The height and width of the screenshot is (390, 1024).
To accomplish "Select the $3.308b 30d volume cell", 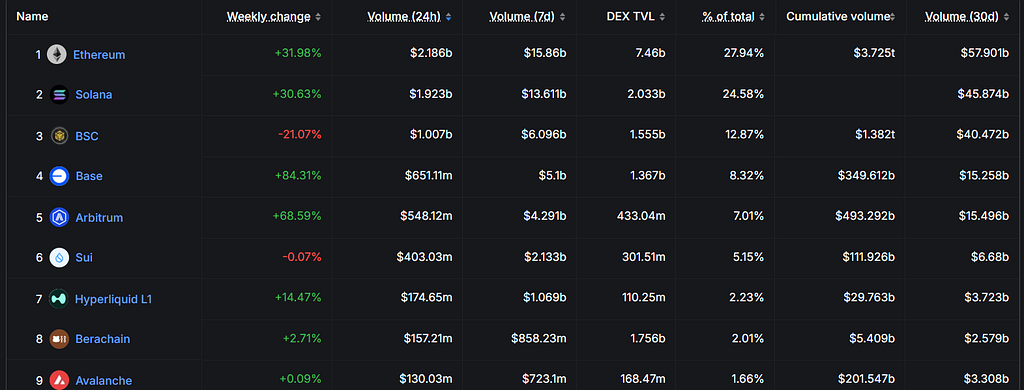I will tap(987, 380).
